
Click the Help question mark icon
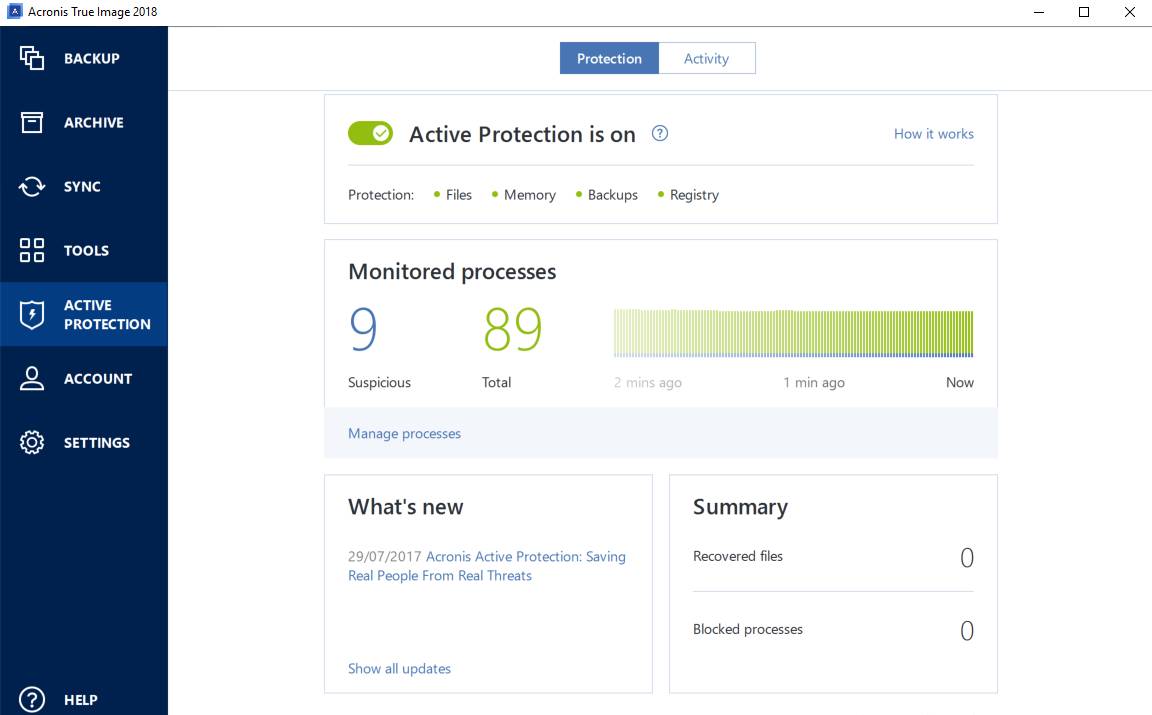point(32,699)
